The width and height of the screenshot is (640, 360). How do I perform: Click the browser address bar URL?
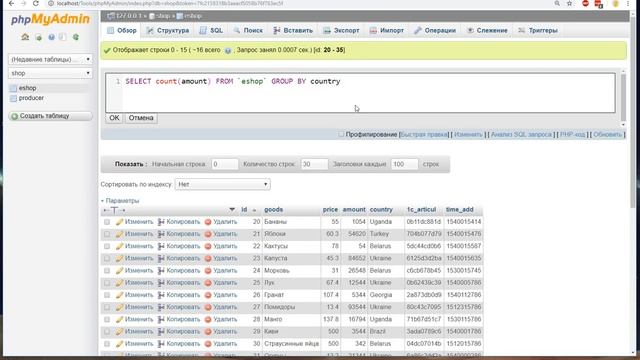point(170,3)
